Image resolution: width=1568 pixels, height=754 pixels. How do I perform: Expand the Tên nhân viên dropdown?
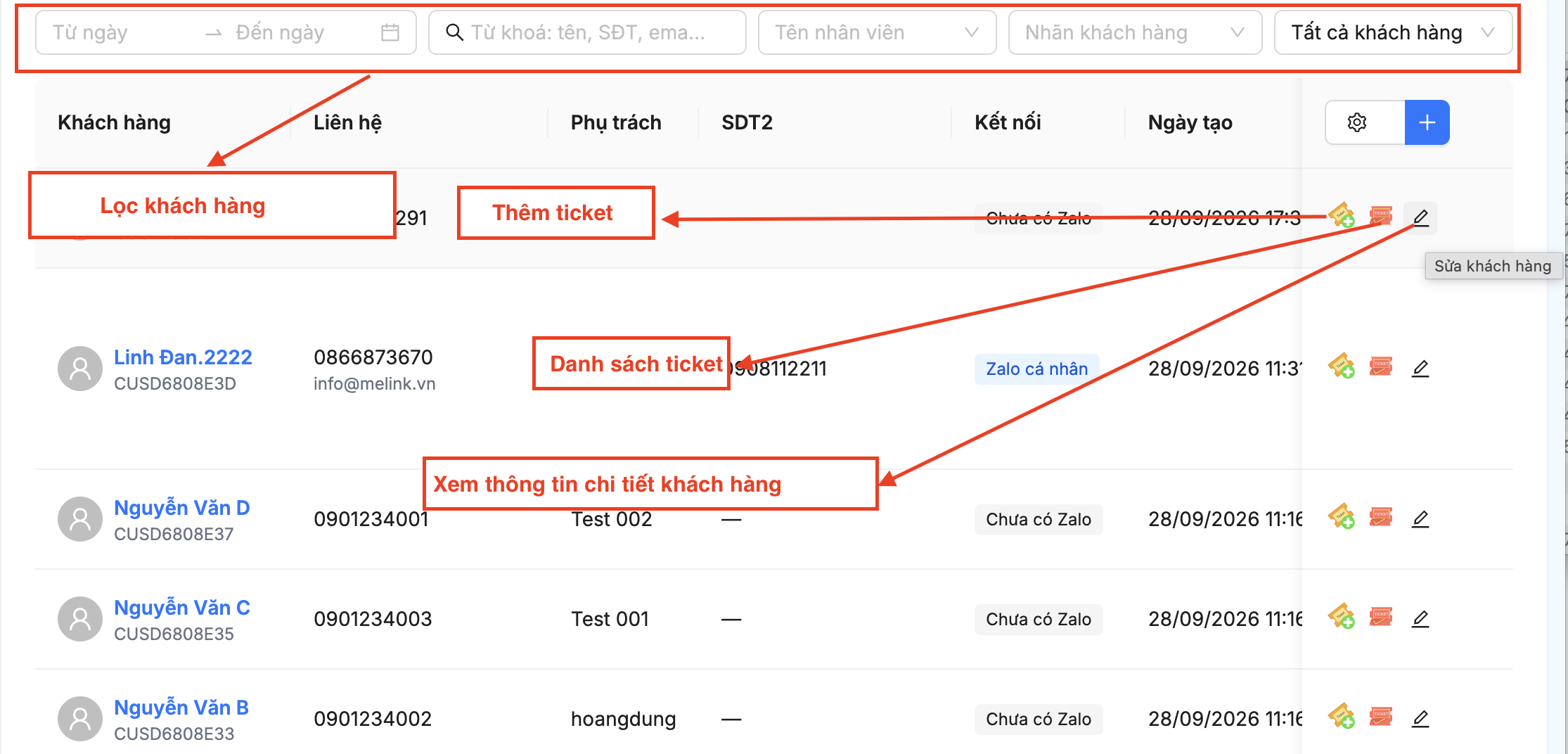click(877, 32)
